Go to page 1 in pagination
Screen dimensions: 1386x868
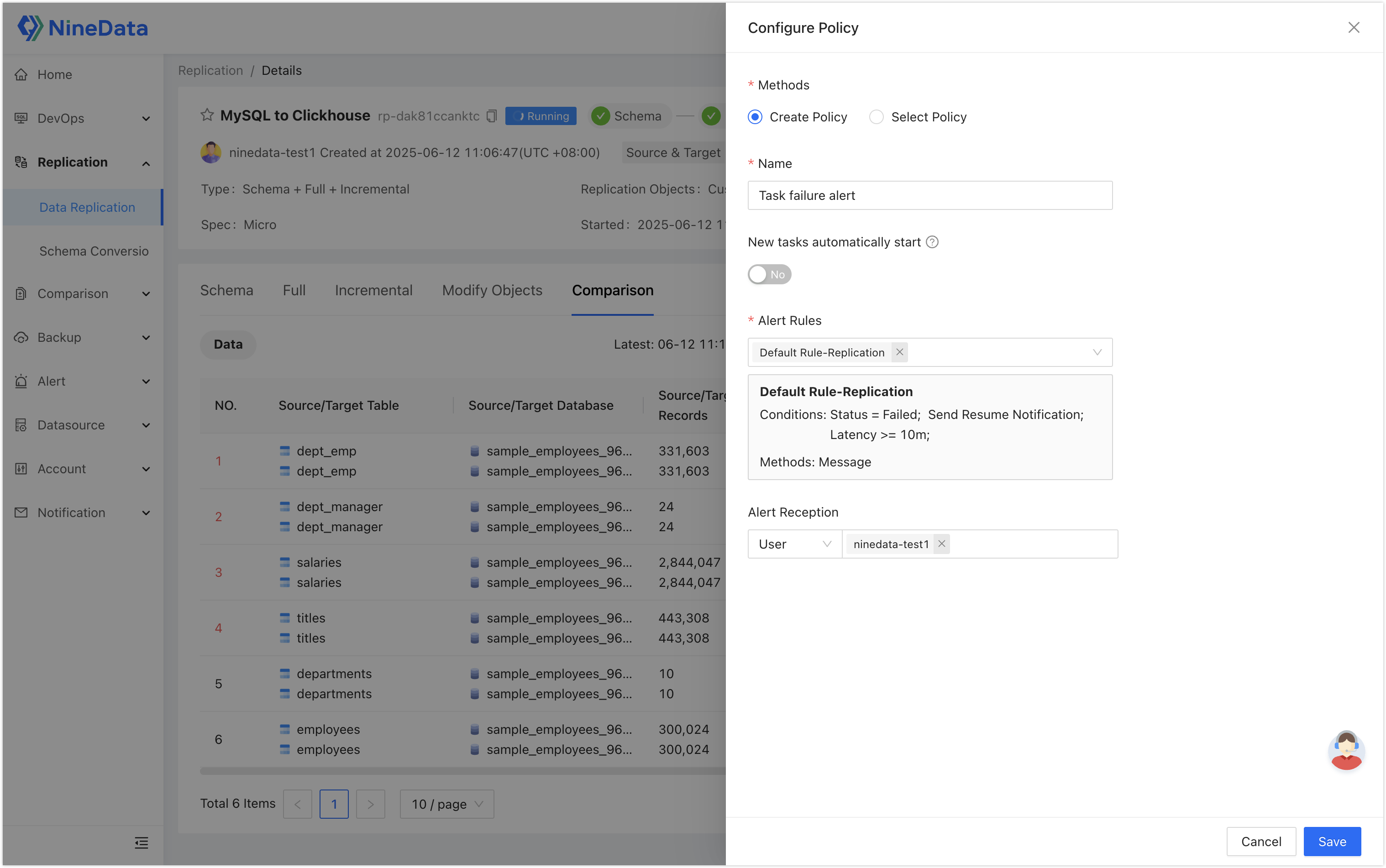click(334, 804)
